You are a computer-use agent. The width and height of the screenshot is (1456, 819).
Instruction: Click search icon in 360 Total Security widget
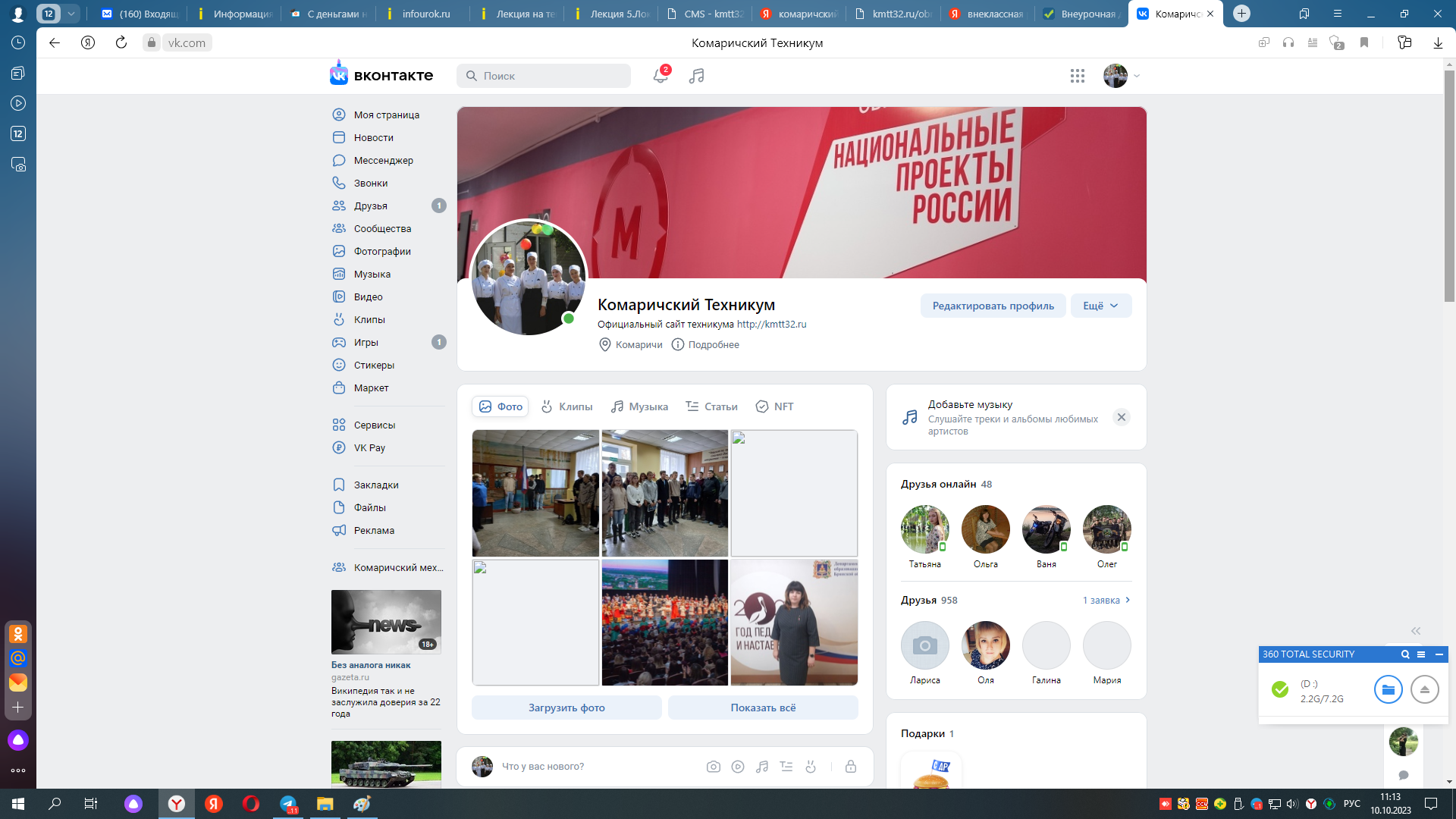(x=1405, y=654)
